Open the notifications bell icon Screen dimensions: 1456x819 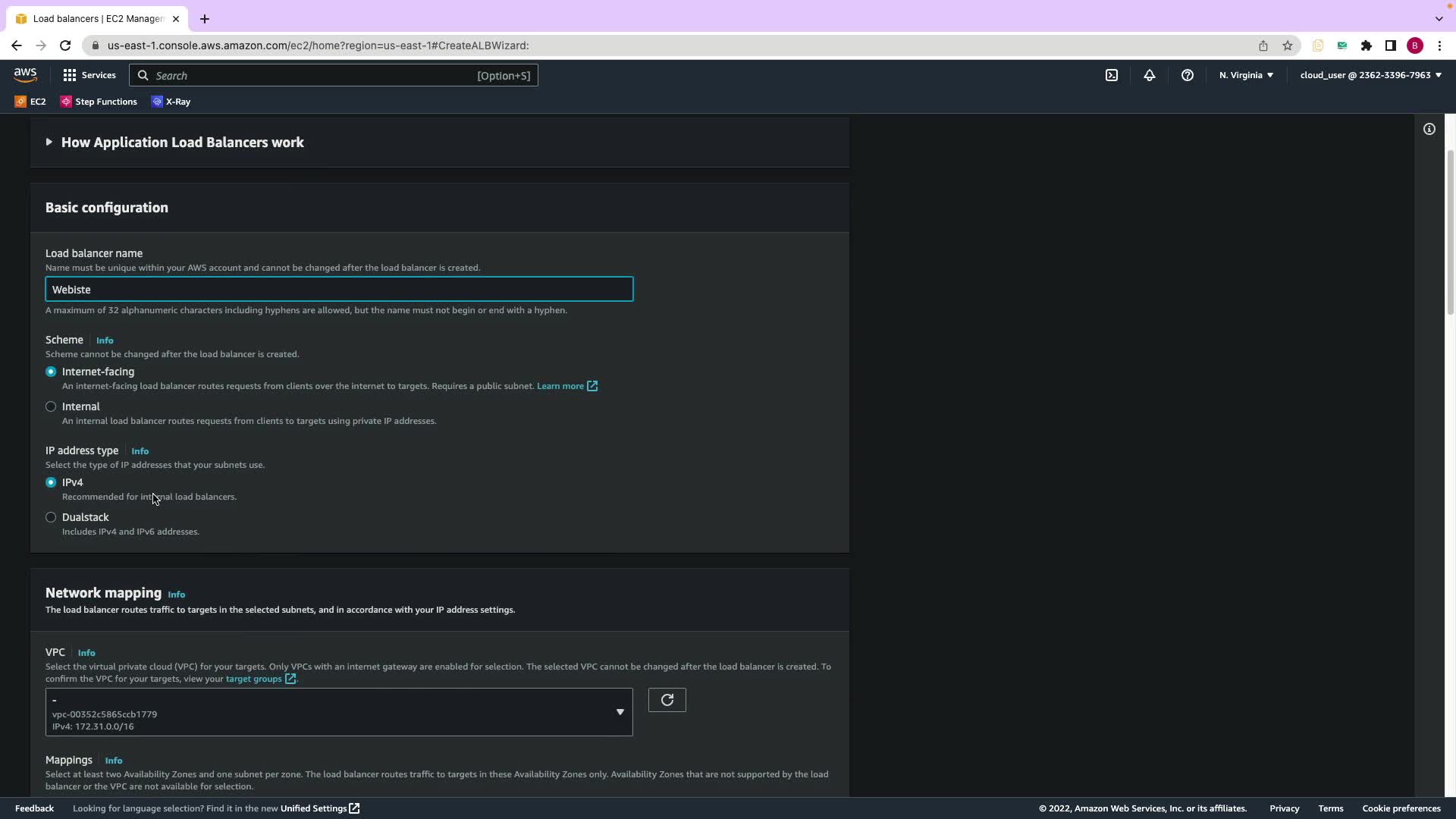coord(1150,75)
